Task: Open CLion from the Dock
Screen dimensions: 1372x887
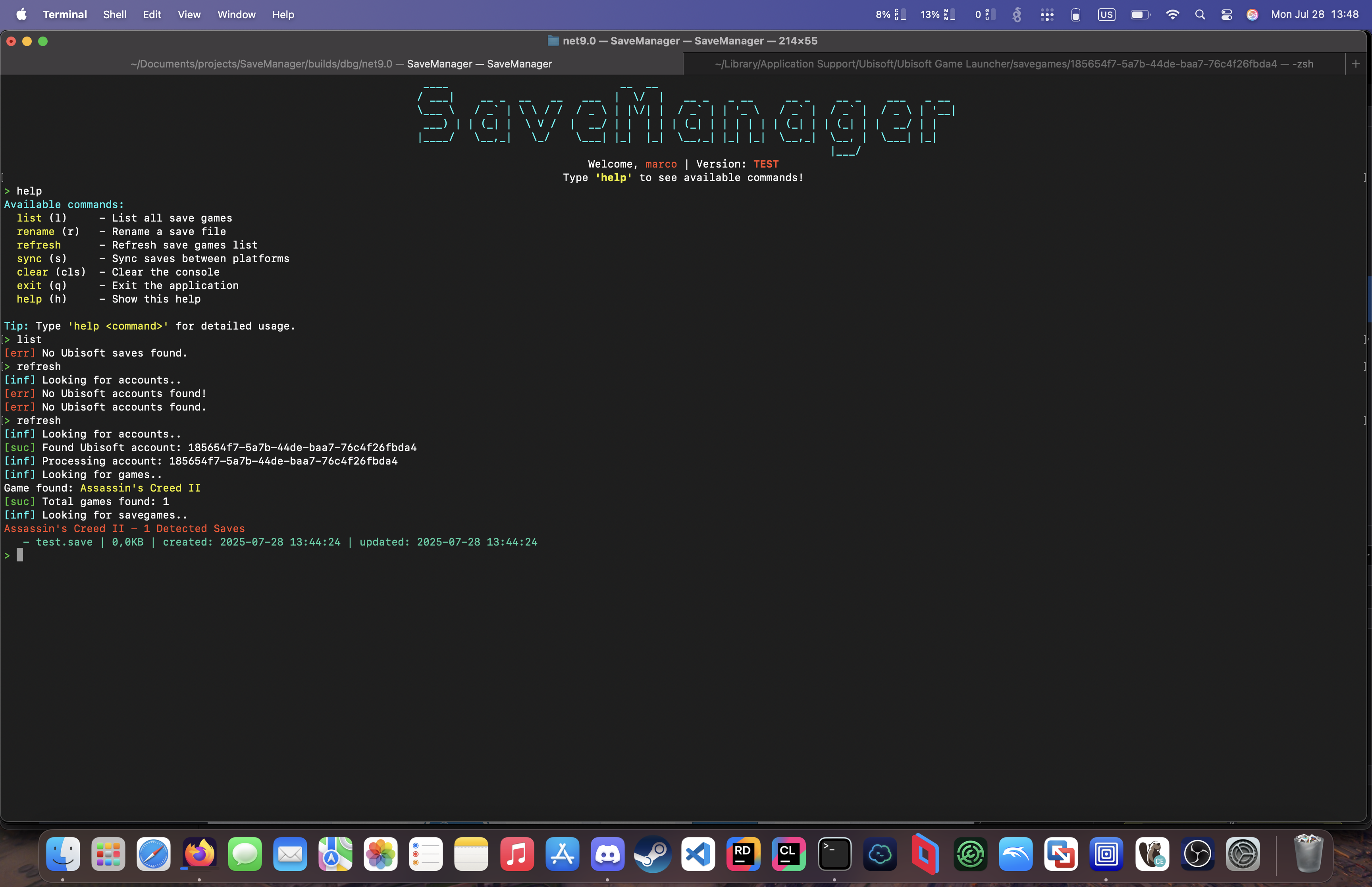Action: [x=789, y=854]
